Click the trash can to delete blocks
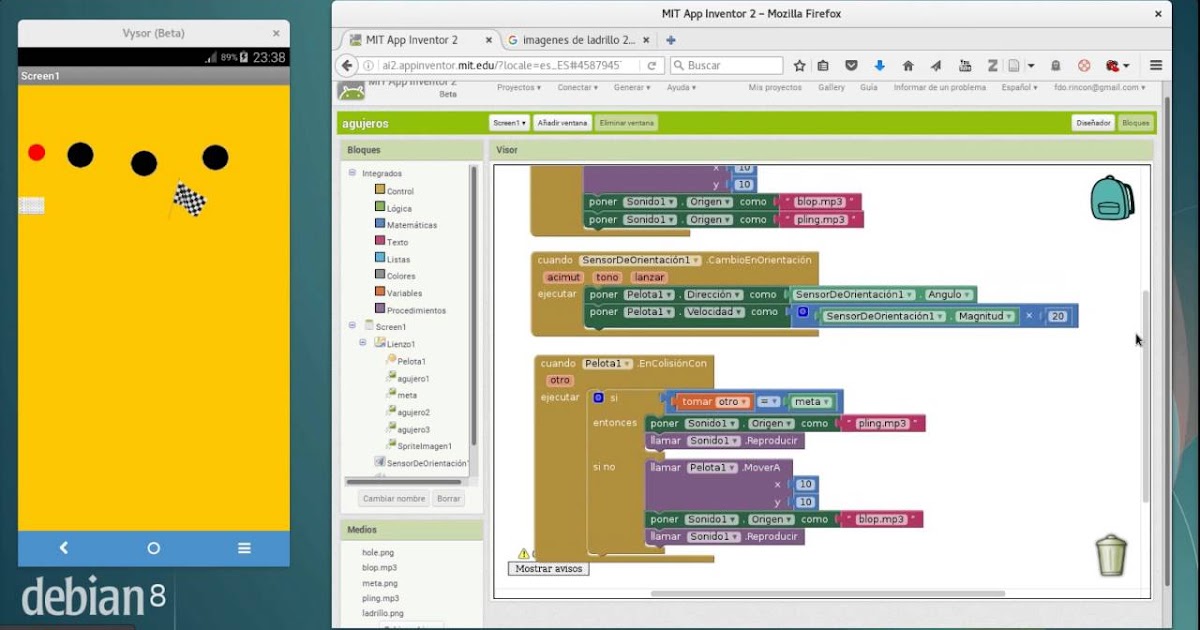 (1110, 555)
